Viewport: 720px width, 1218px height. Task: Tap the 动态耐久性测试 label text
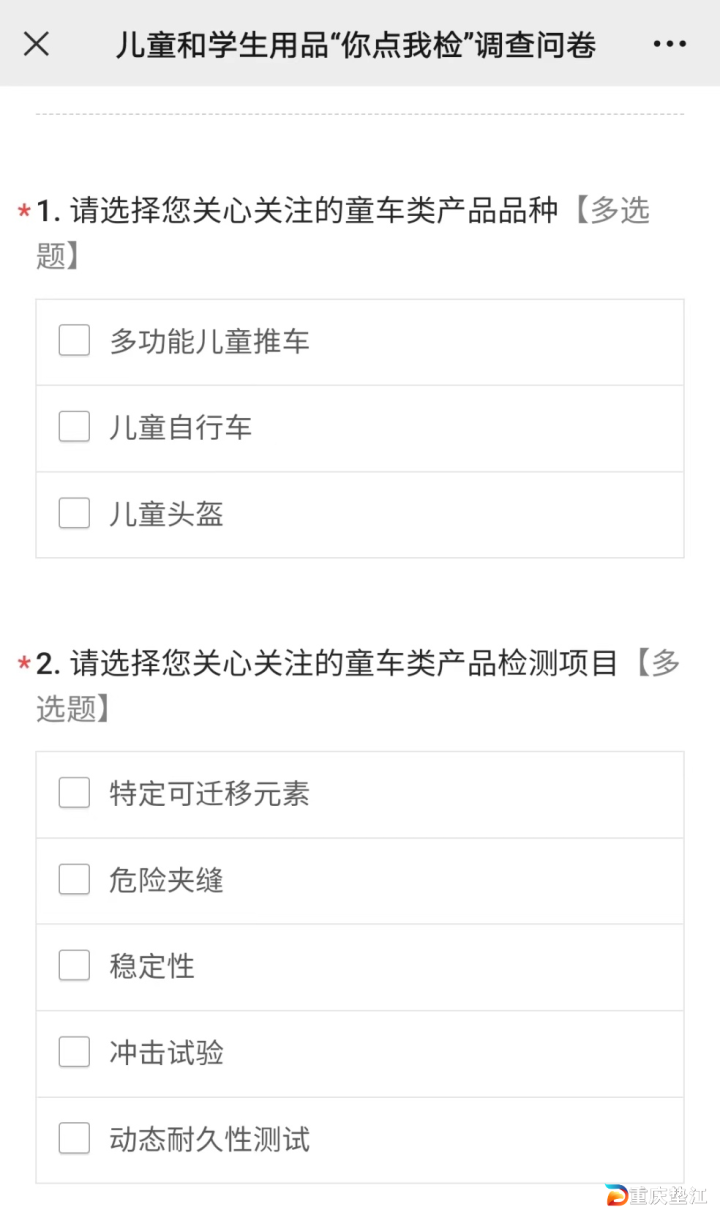pyautogui.click(x=210, y=1139)
